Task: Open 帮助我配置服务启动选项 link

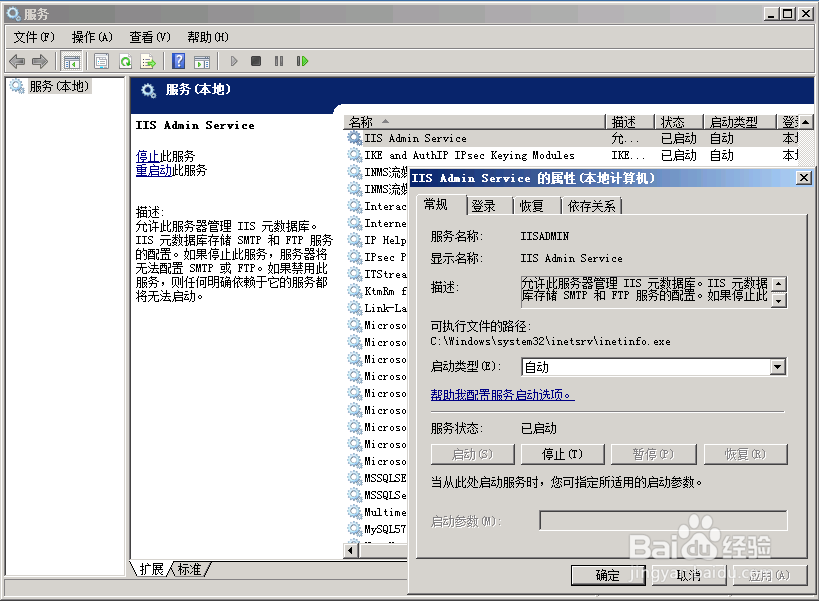Action: pyautogui.click(x=502, y=395)
